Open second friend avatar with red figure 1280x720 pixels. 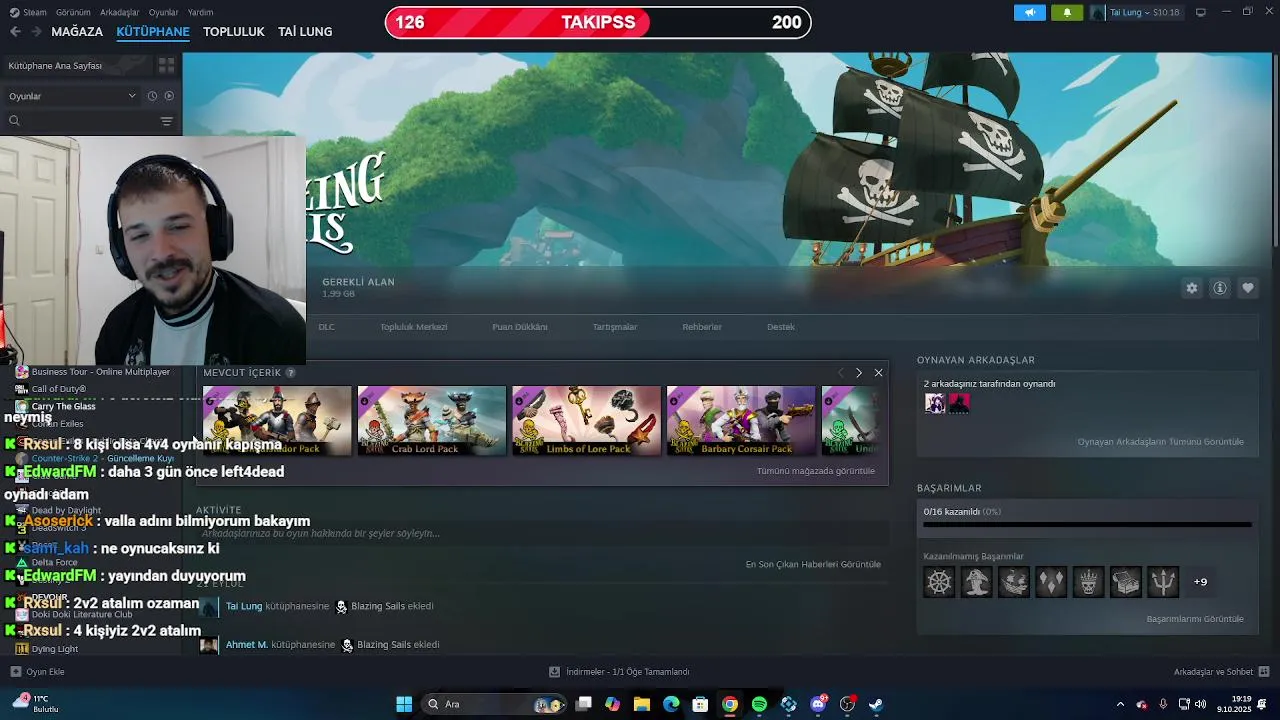[x=959, y=403]
